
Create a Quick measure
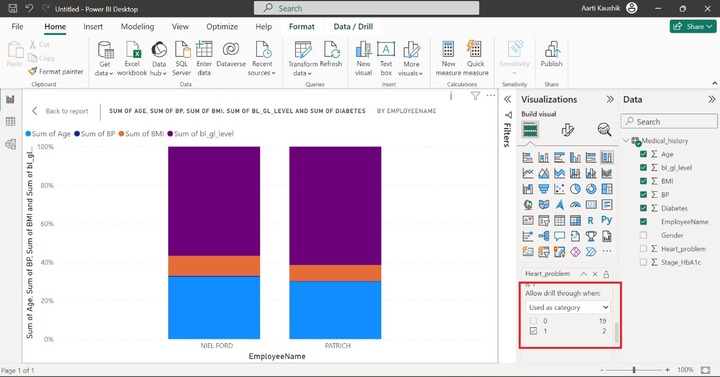475,58
